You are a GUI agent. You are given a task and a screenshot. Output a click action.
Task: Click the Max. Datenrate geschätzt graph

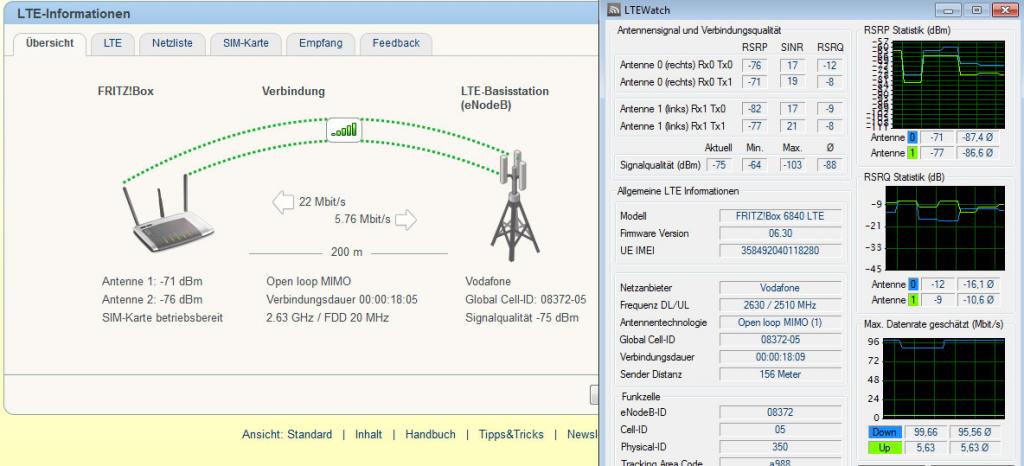(x=944, y=377)
